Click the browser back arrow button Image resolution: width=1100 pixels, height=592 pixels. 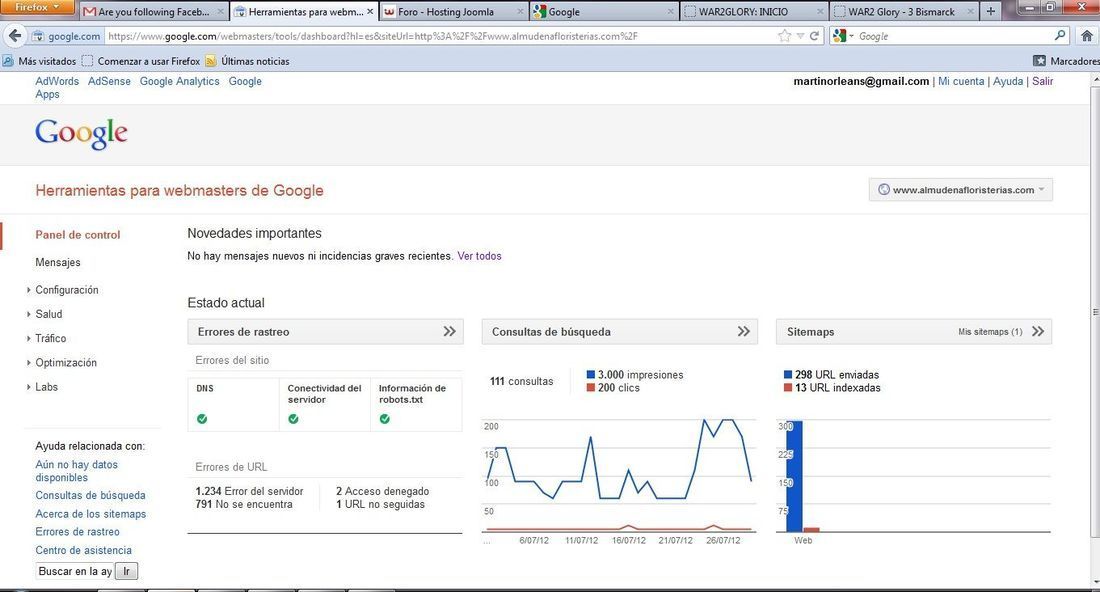tap(15, 36)
